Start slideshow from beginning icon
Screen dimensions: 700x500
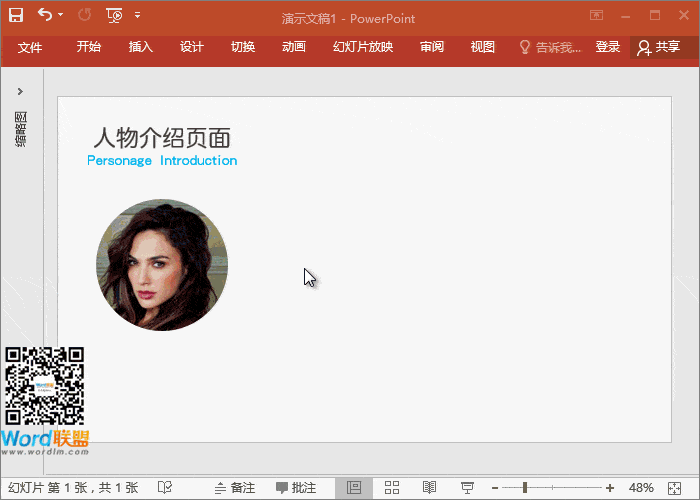[x=114, y=15]
